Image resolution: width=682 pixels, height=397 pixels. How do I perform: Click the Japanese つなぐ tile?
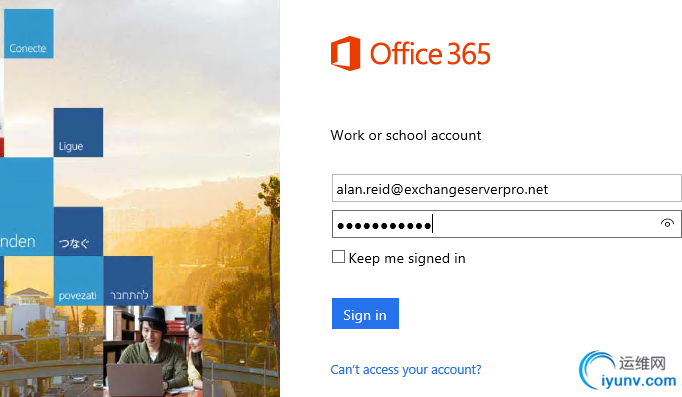pyautogui.click(x=78, y=231)
